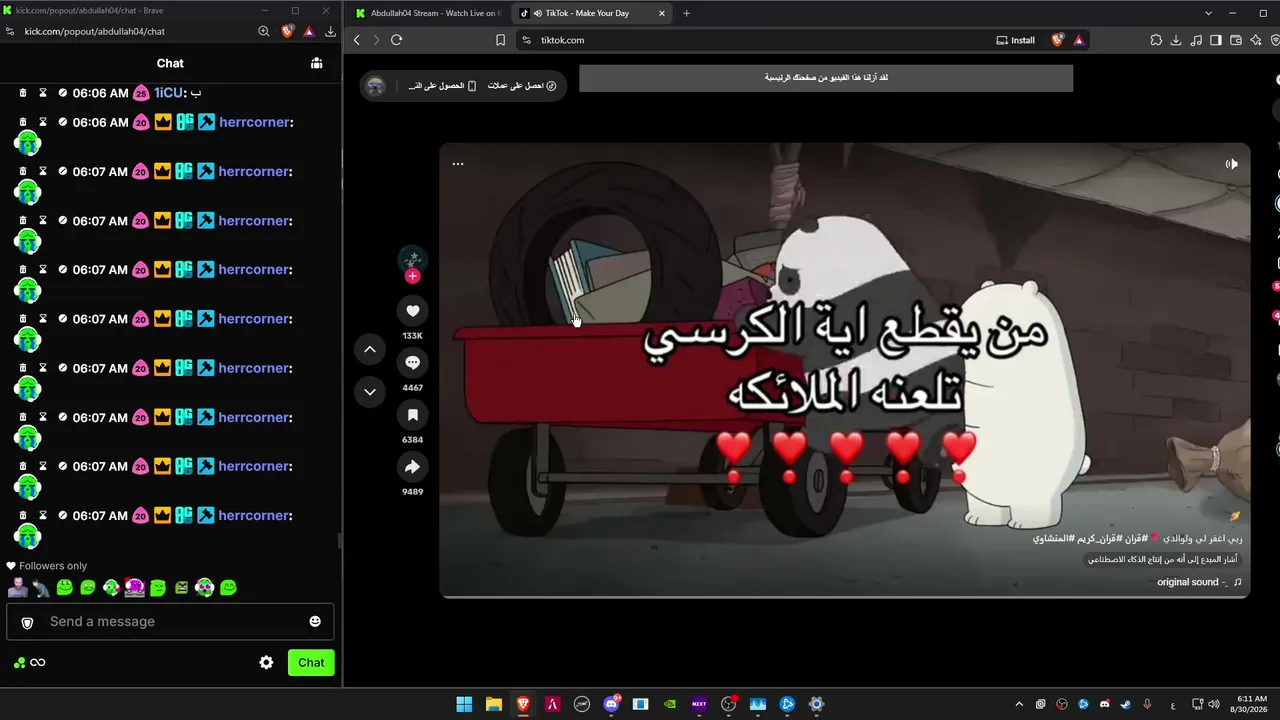Go back in the TikTok browser window
This screenshot has height=720, width=1280.
(357, 40)
